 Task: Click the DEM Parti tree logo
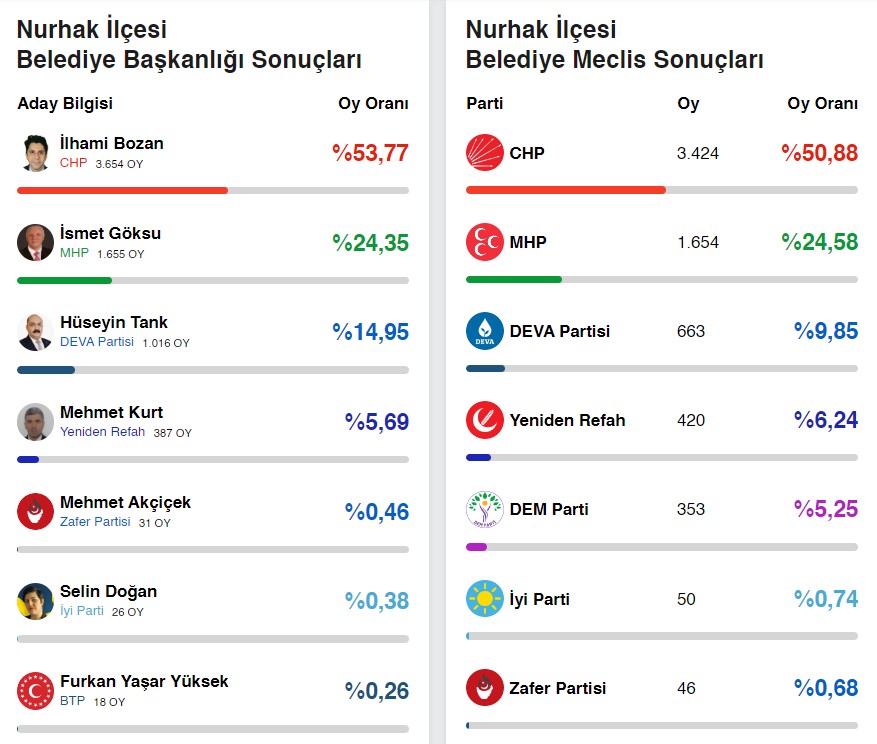[x=485, y=509]
